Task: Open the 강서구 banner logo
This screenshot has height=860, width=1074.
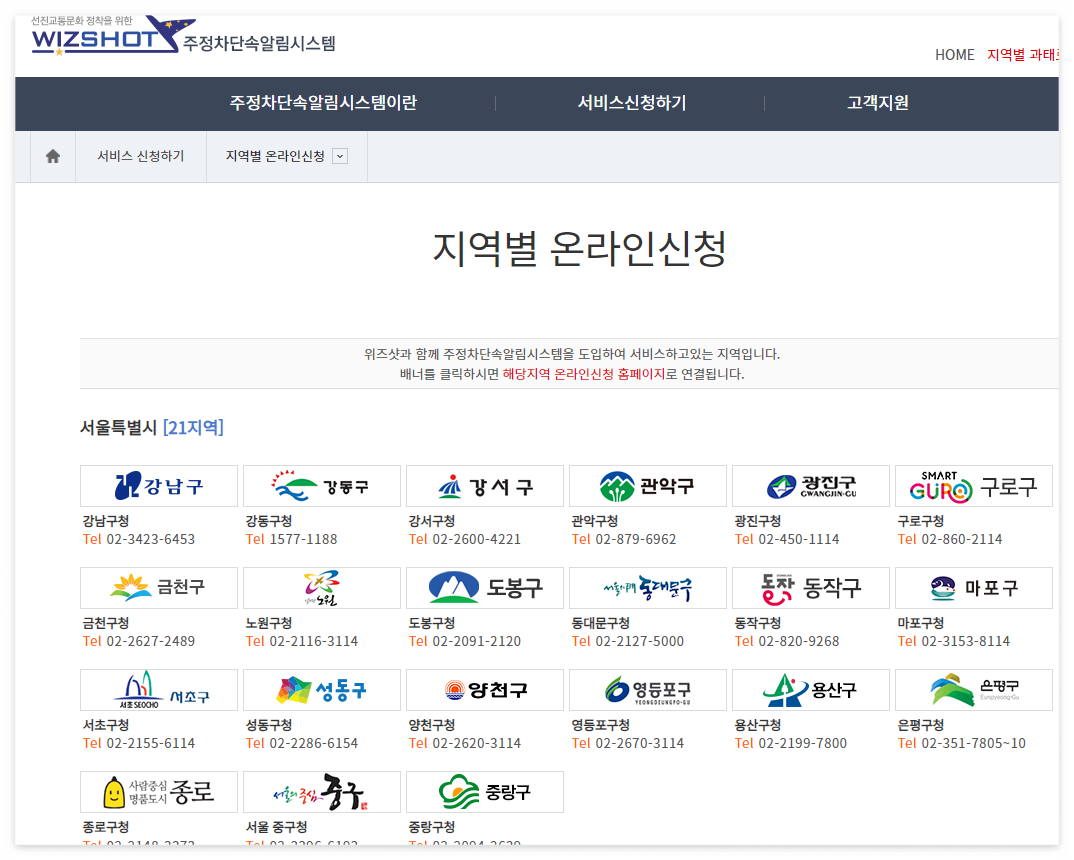Action: click(485, 486)
